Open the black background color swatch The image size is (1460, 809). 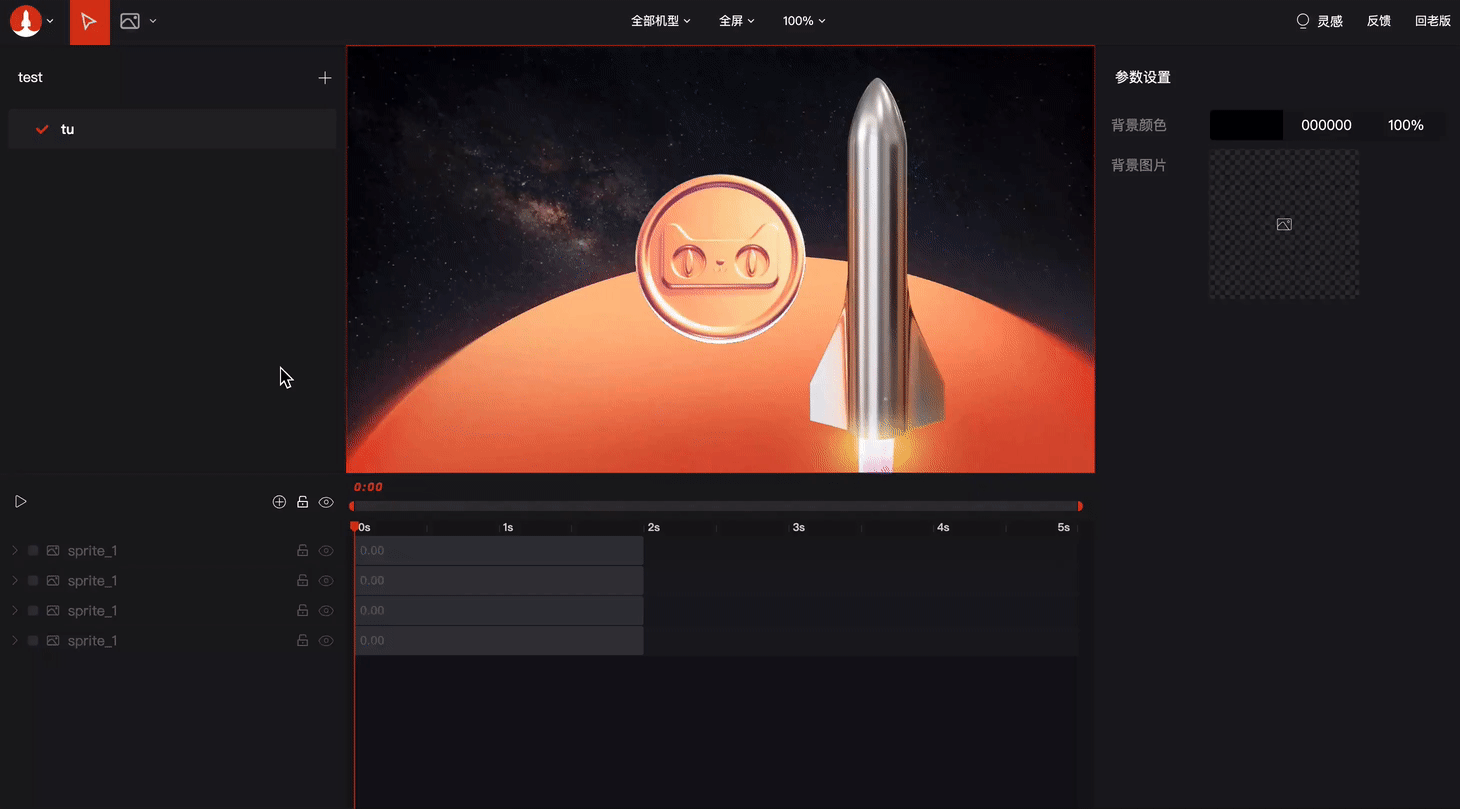click(x=1246, y=125)
